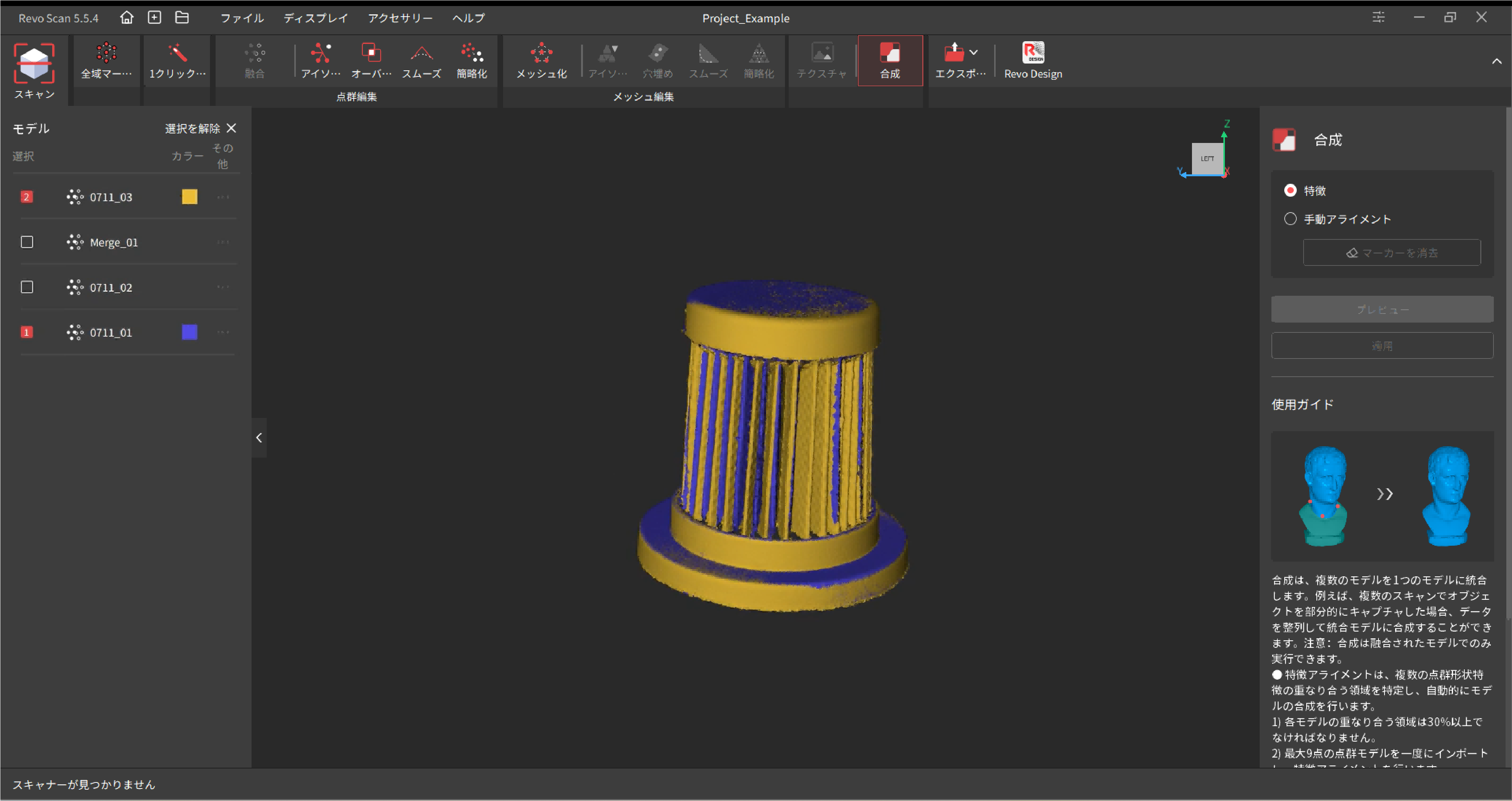Image resolution: width=1512 pixels, height=801 pixels.
Task: Click point cloud 簡略化 tool
Action: coord(472,60)
